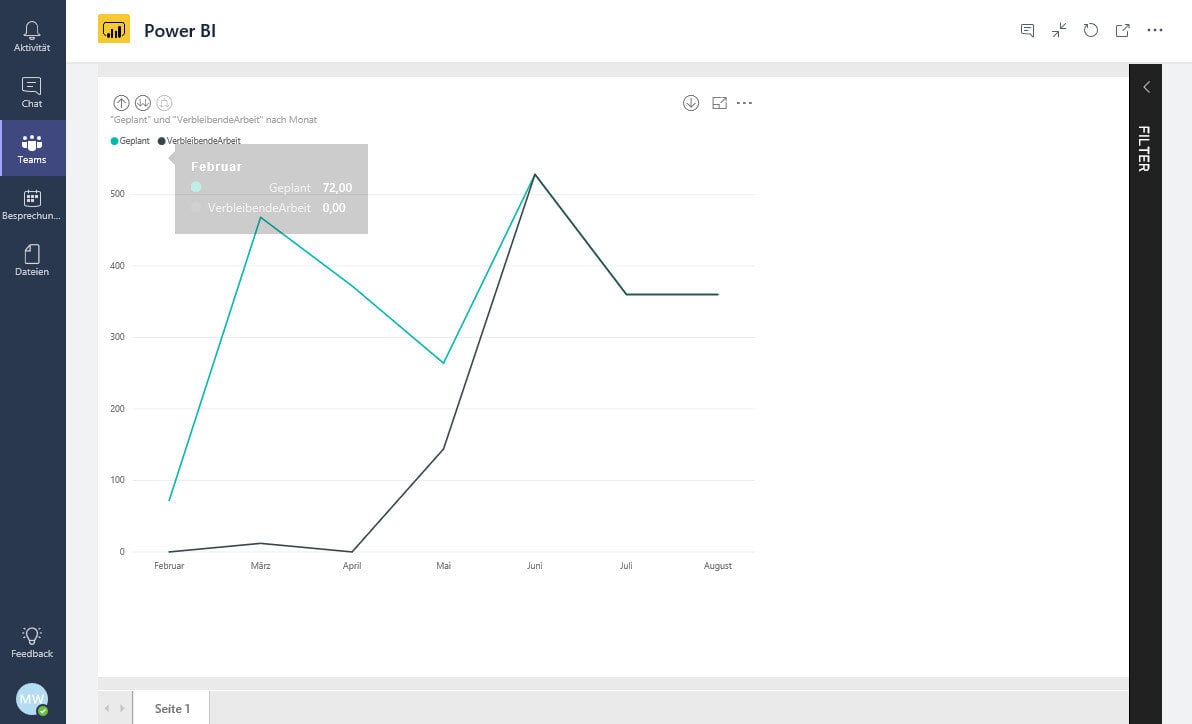Viewport: 1192px width, 724px height.
Task: Click the chart title 'nach Monat' text
Action: point(291,119)
